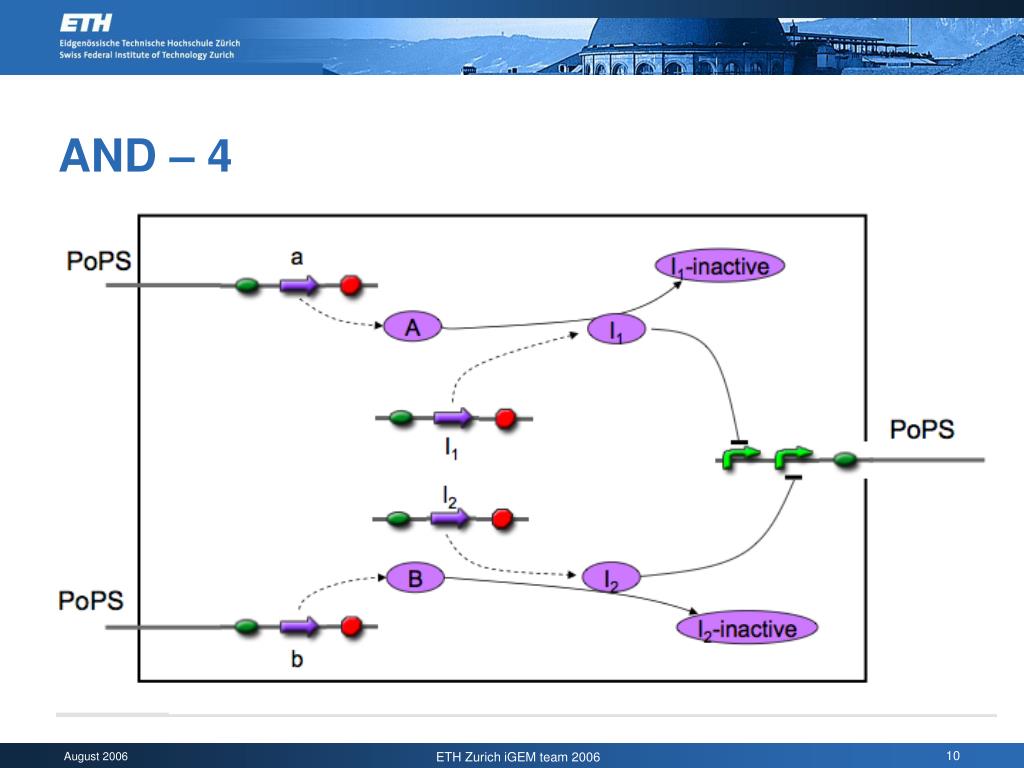Select the purple arrow below the I2 label
Screen dimensions: 1024x768
tap(450, 519)
